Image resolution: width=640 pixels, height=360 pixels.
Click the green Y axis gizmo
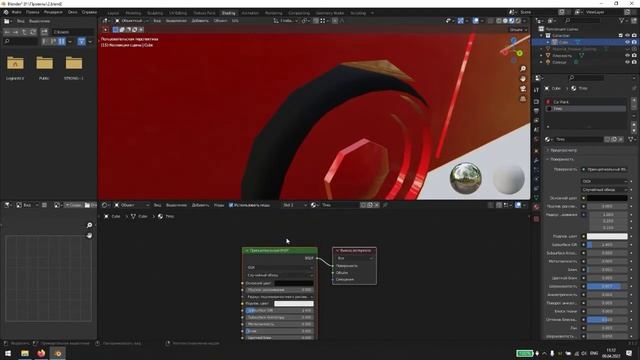coord(519,53)
